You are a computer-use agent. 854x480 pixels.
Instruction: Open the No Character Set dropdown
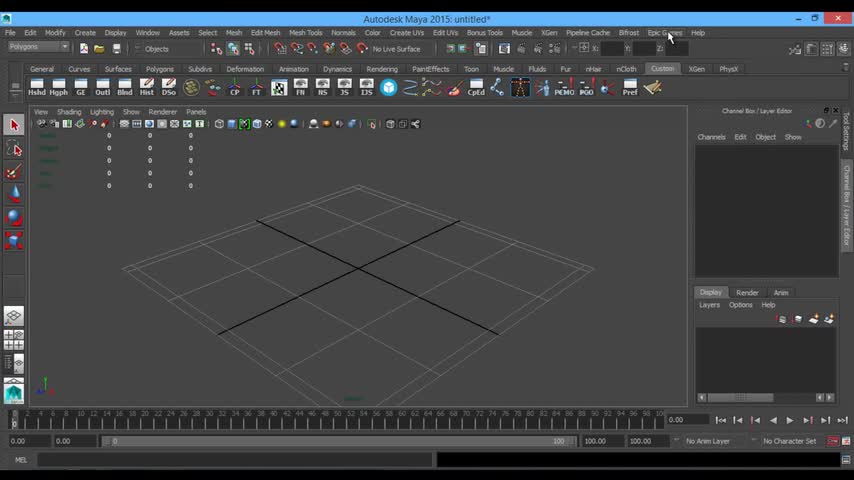click(x=790, y=441)
